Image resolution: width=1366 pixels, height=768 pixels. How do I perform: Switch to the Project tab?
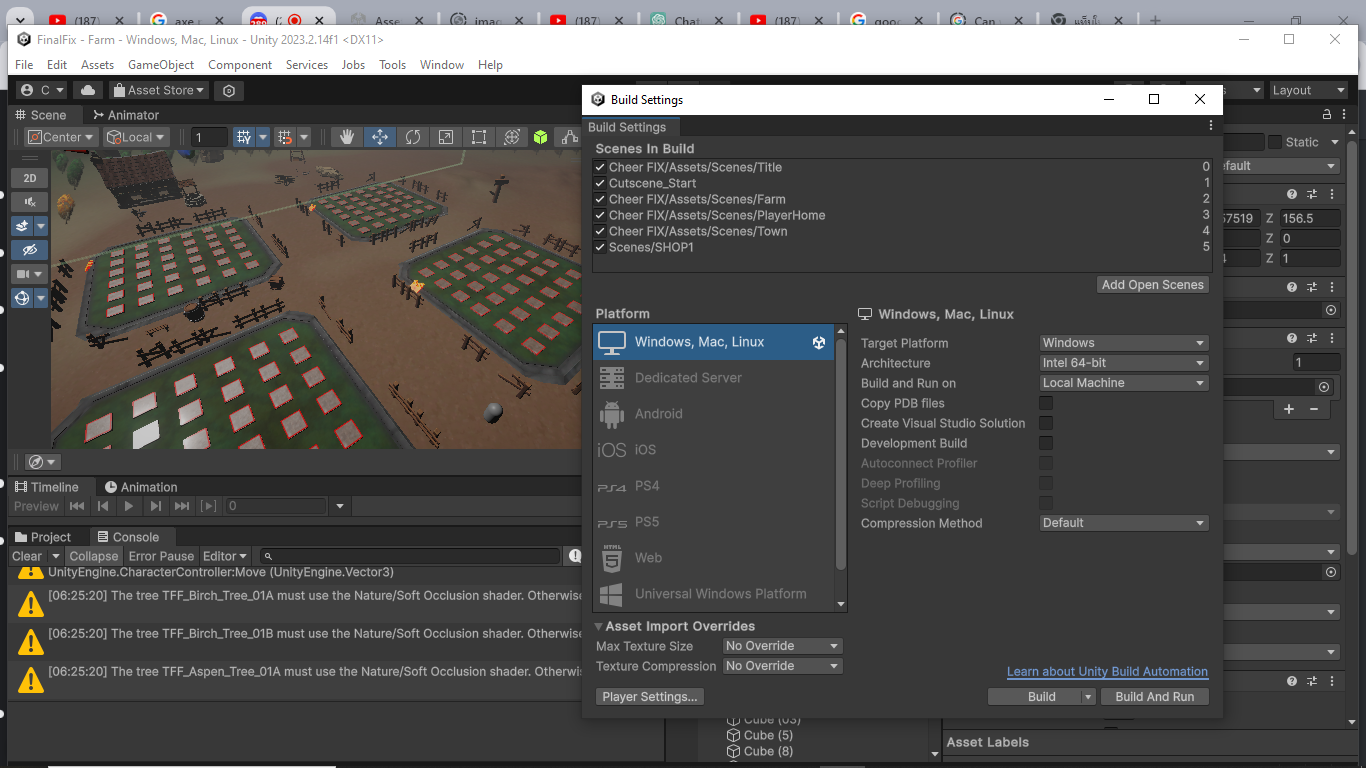tap(43, 537)
